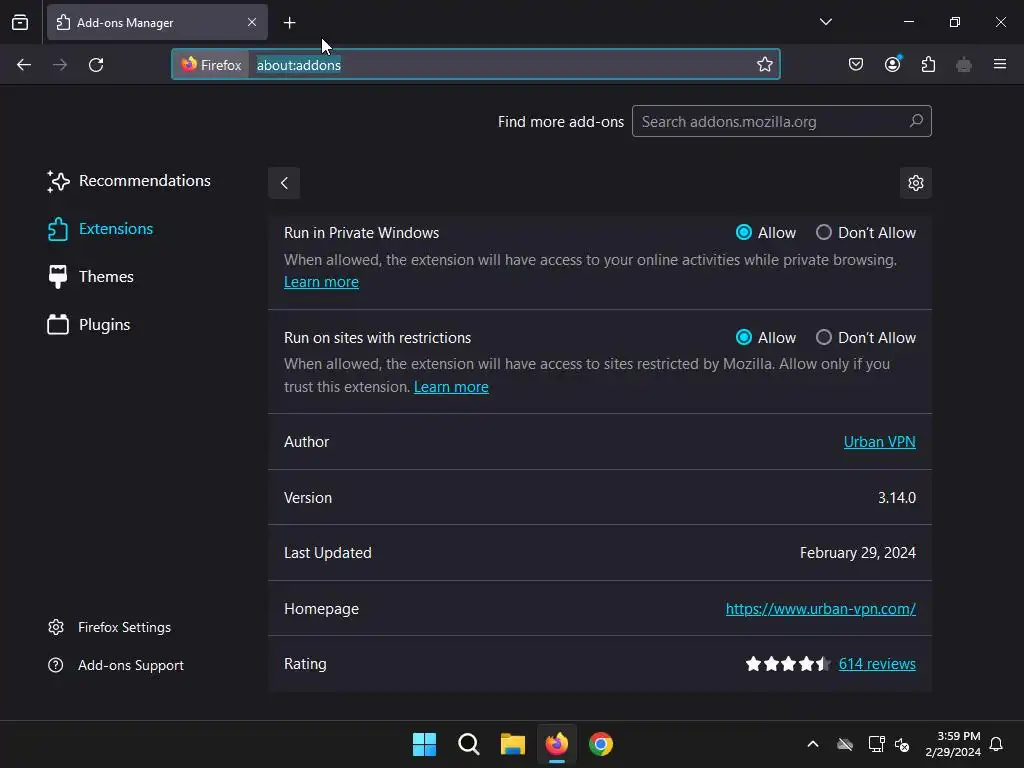Viewport: 1024px width, 768px height.
Task: Click the greyed extension icon in toolbar
Action: [963, 64]
